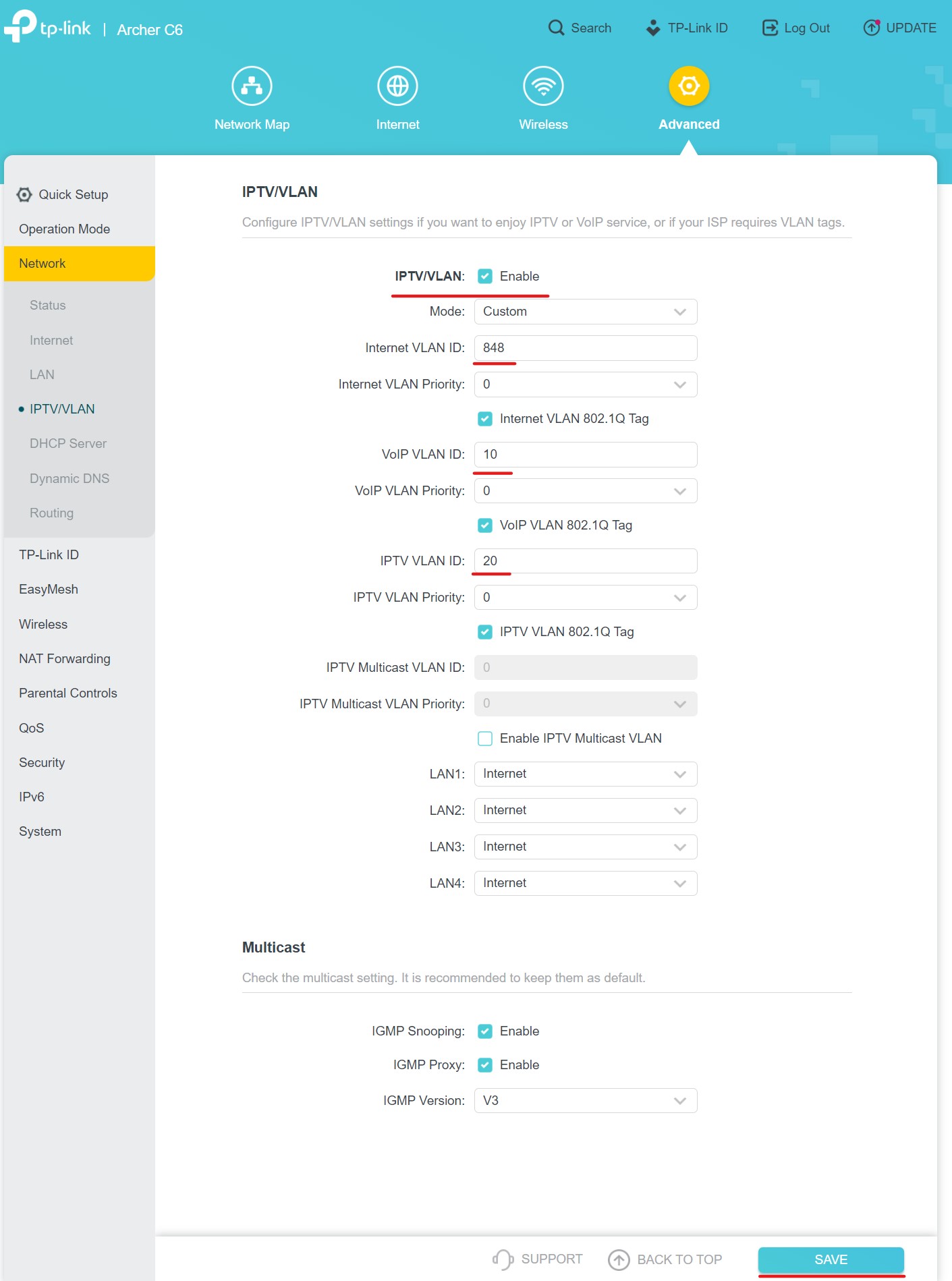Click the Log Out icon
Viewport: 952px width, 1281px height.
770,28
